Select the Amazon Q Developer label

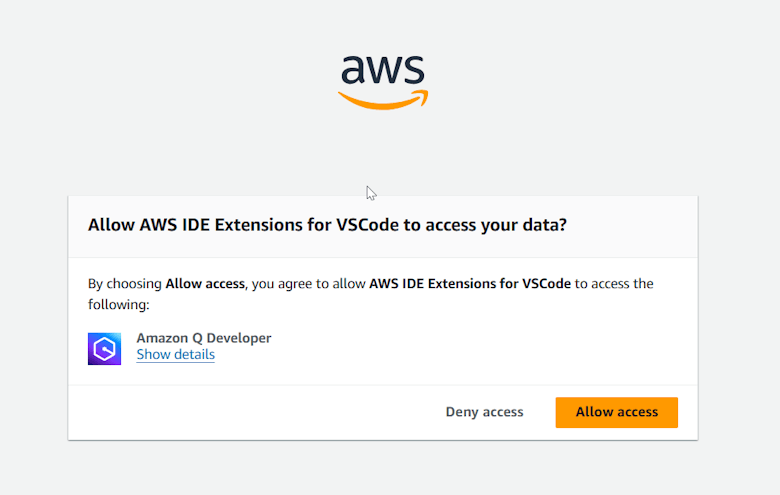(x=204, y=338)
